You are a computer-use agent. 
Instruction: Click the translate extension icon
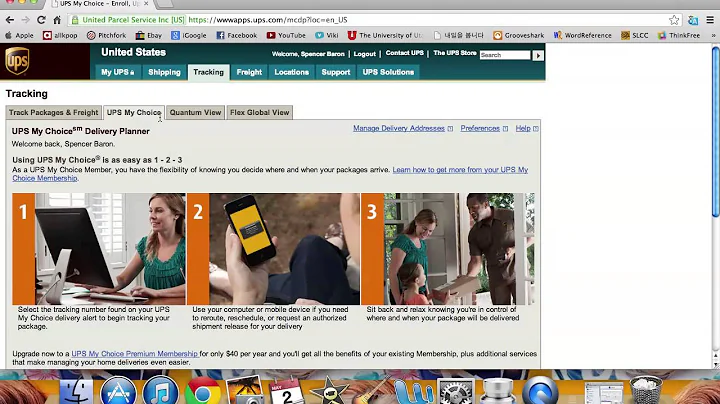pos(693,20)
